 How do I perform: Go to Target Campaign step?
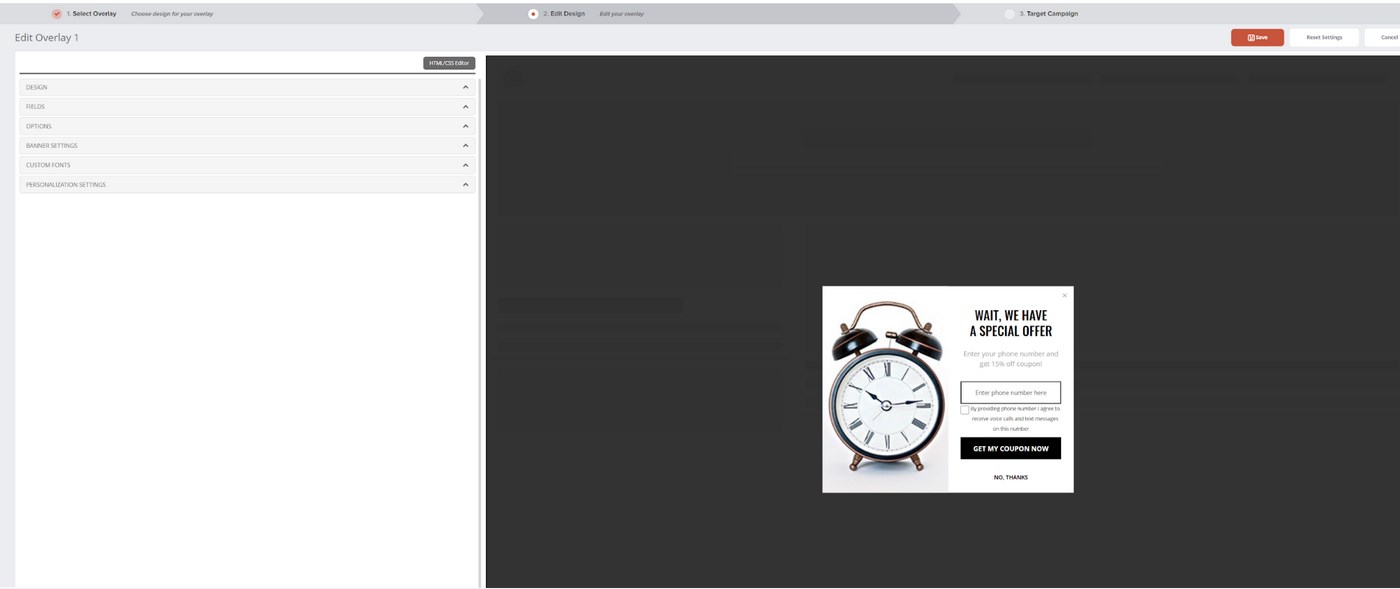point(1048,14)
